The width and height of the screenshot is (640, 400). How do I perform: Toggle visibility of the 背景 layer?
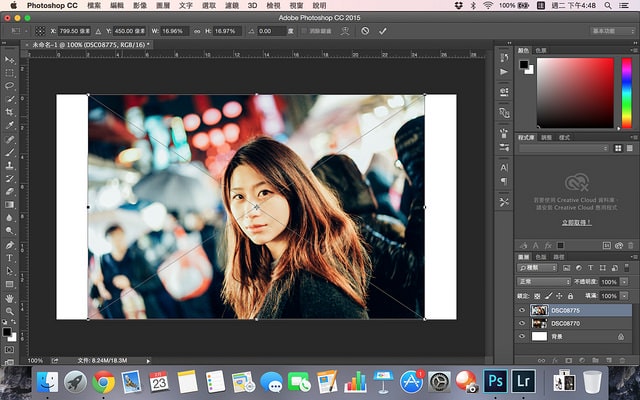[x=522, y=338]
